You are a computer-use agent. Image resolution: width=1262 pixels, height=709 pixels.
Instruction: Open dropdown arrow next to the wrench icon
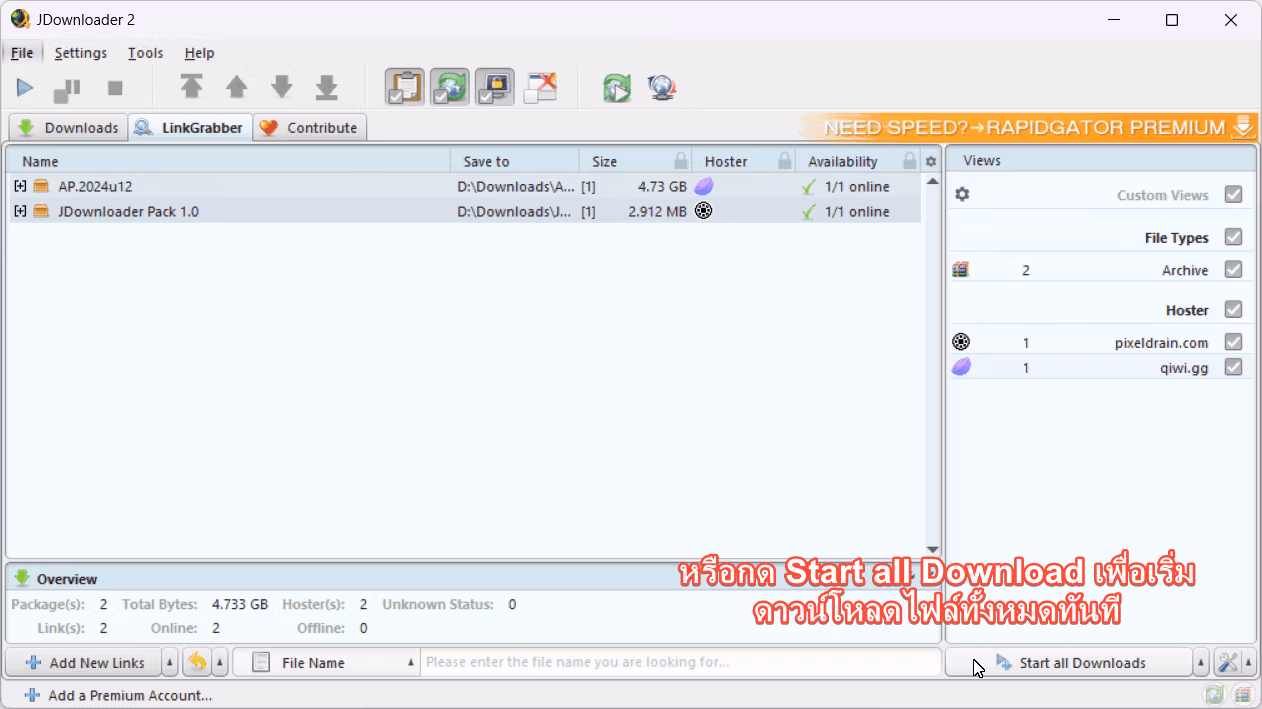[1248, 662]
